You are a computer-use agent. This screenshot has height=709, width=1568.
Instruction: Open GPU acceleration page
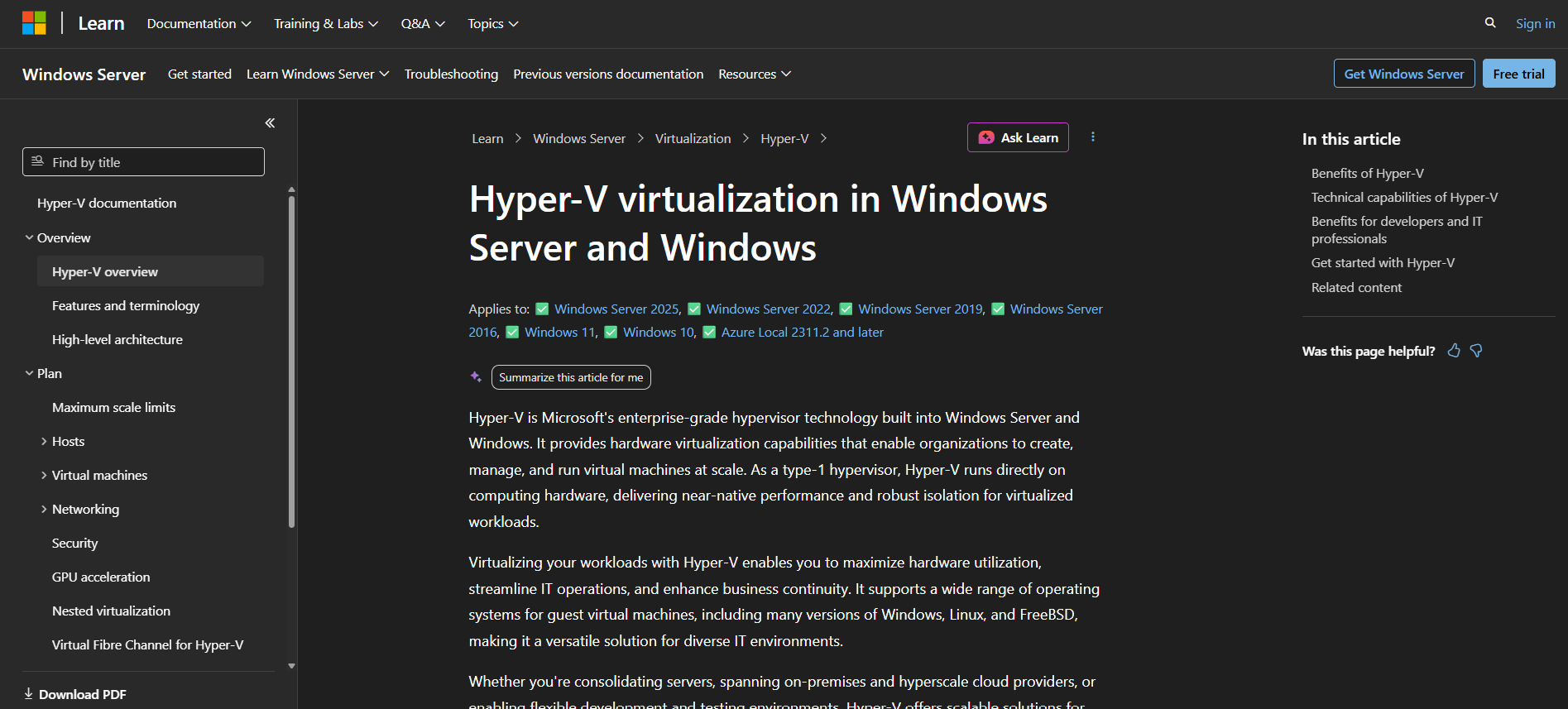click(101, 577)
